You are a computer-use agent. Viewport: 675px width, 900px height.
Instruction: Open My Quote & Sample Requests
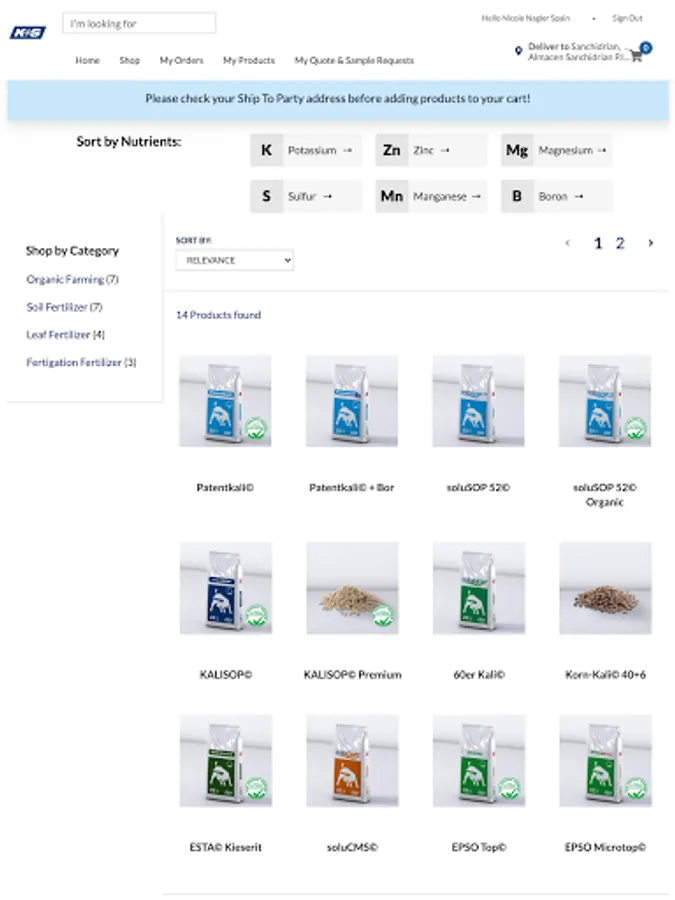[354, 60]
